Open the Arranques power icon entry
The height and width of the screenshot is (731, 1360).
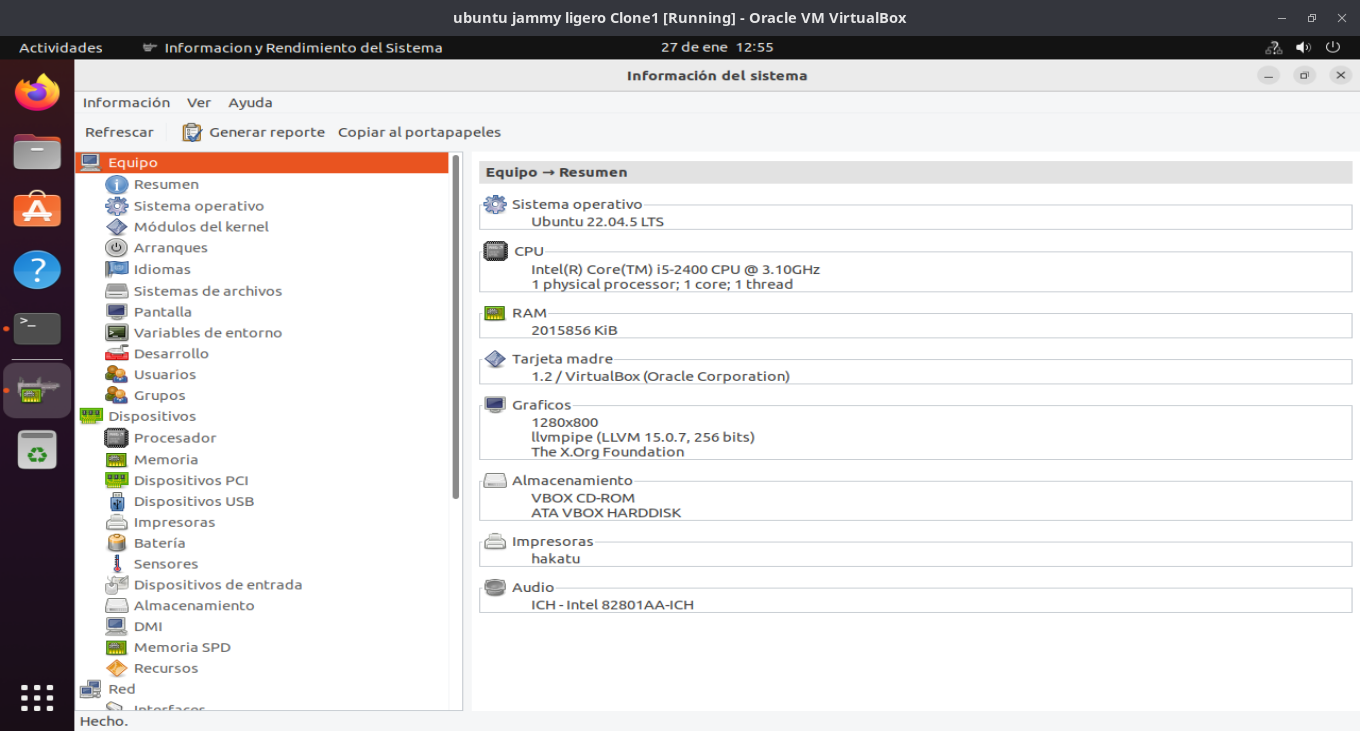pyautogui.click(x=117, y=248)
